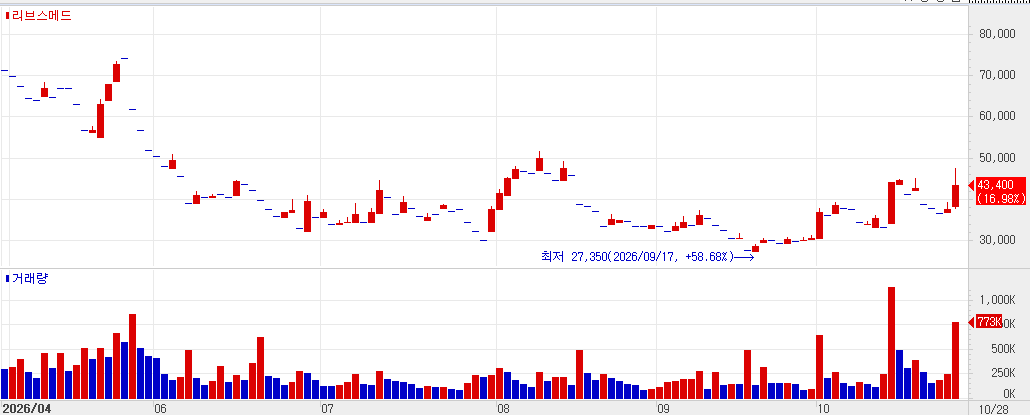Click the blue marker beside 거래량 legend
The width and height of the screenshot is (1030, 415).
(7, 278)
